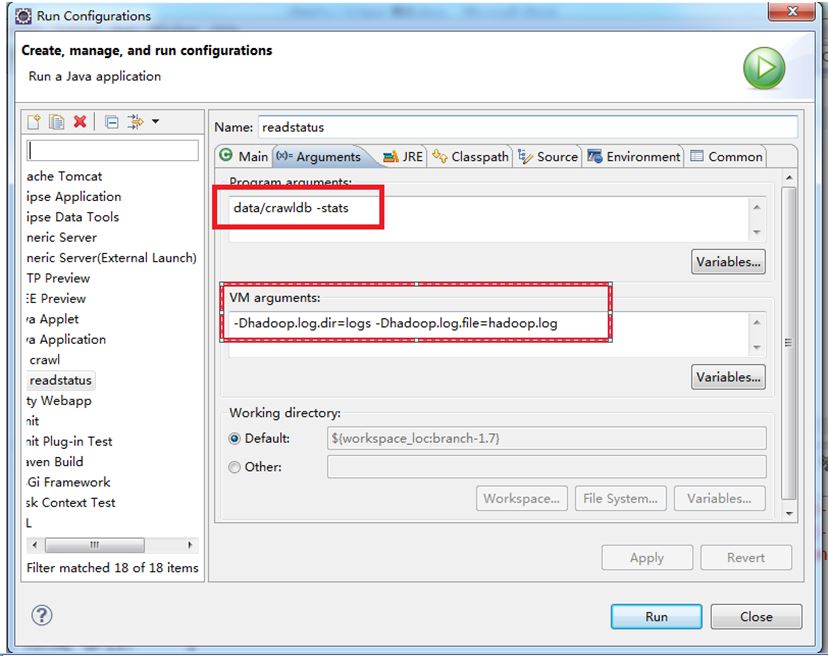Select the HTTP Preview tree item
The width and height of the screenshot is (828, 656).
[58, 278]
